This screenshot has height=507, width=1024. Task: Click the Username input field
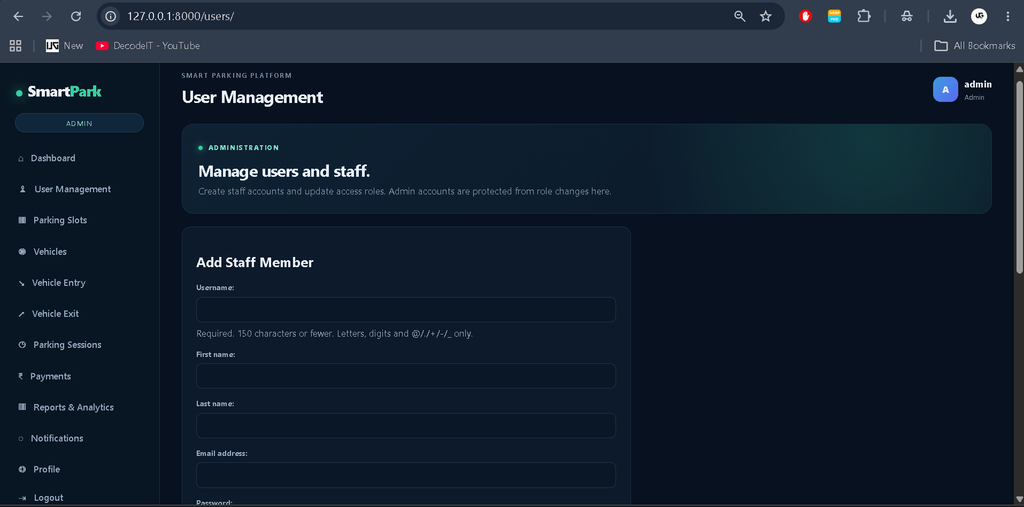click(x=406, y=310)
